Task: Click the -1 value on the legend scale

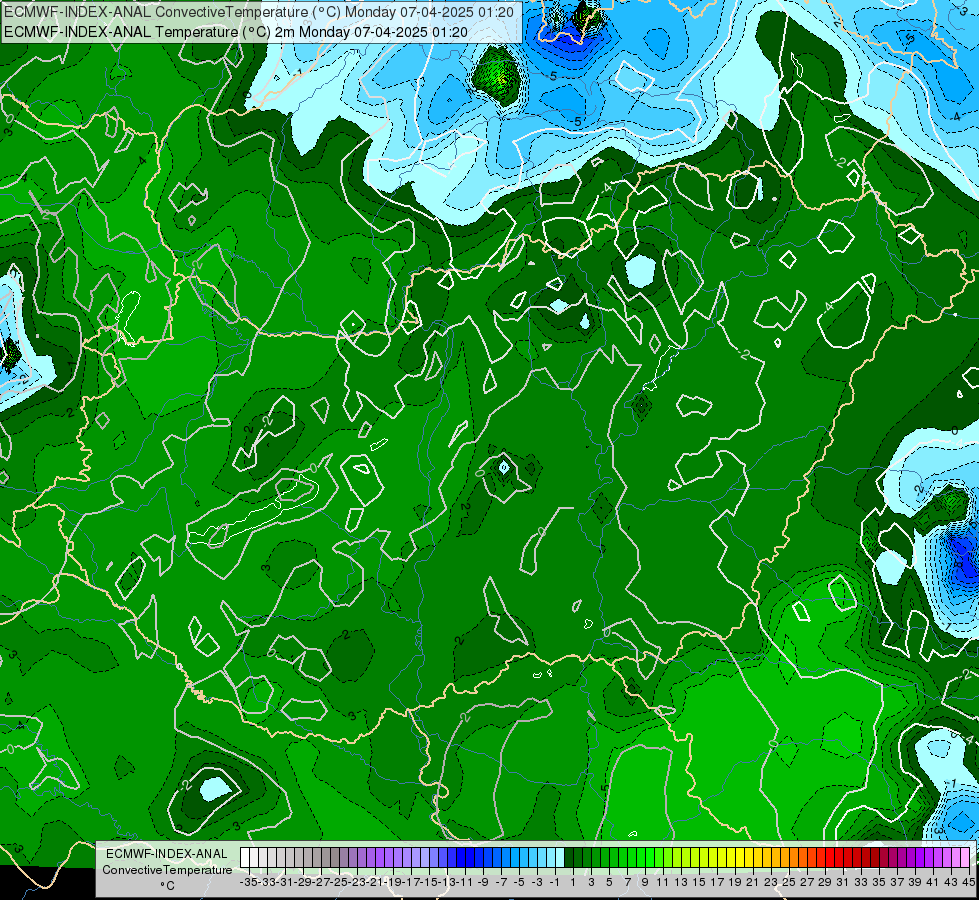Action: [554, 882]
